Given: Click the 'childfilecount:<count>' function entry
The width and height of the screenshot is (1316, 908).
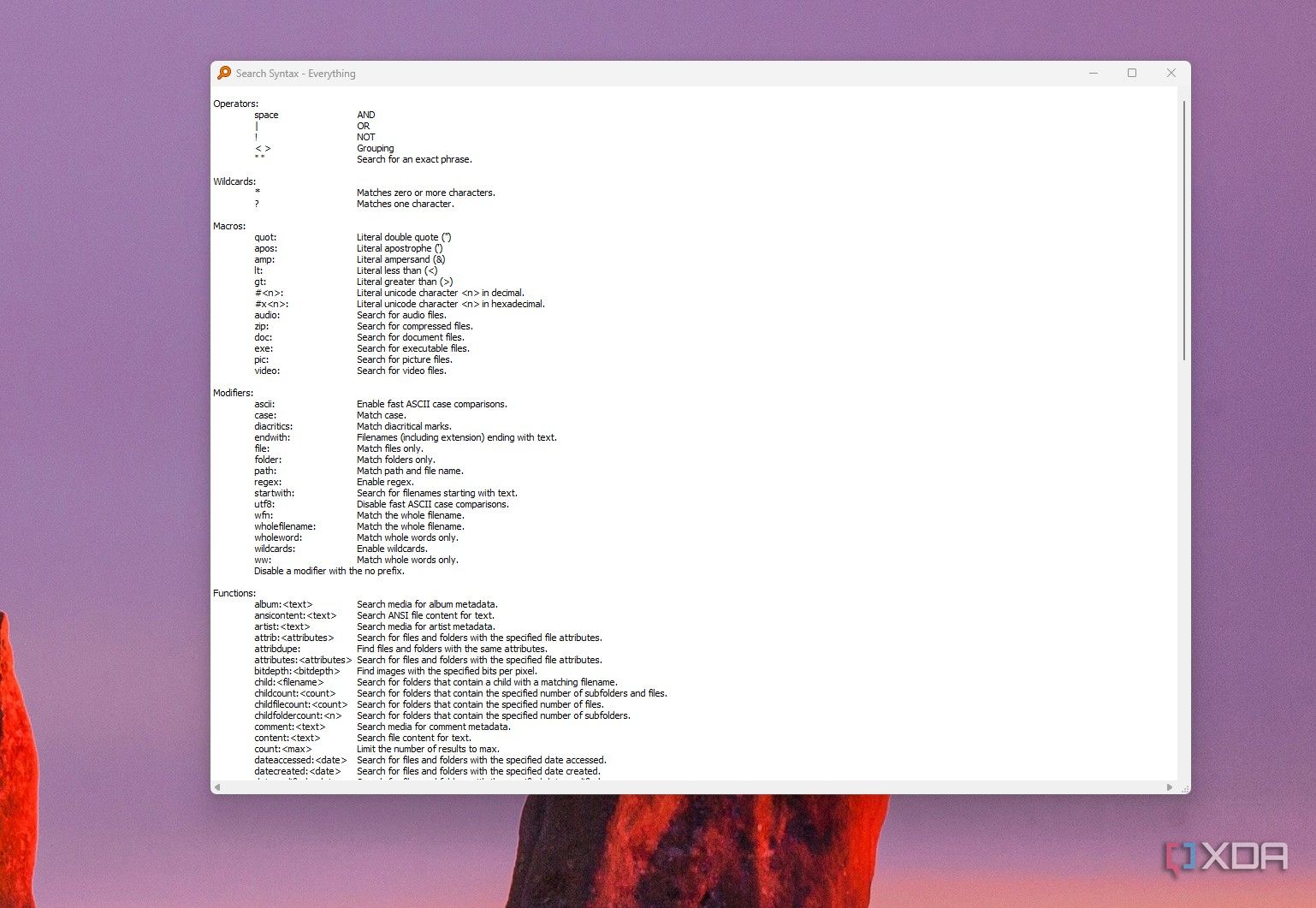Looking at the screenshot, I should 301,704.
